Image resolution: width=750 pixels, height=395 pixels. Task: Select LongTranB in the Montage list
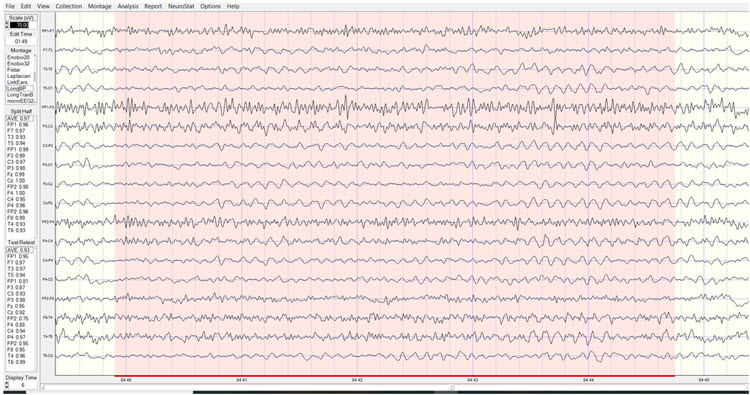(x=19, y=95)
